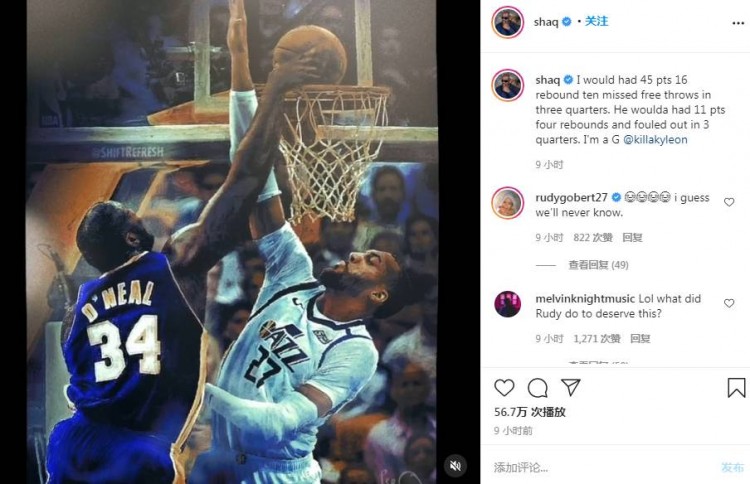
Task: Open comments via speech bubble icon
Action: click(538, 388)
